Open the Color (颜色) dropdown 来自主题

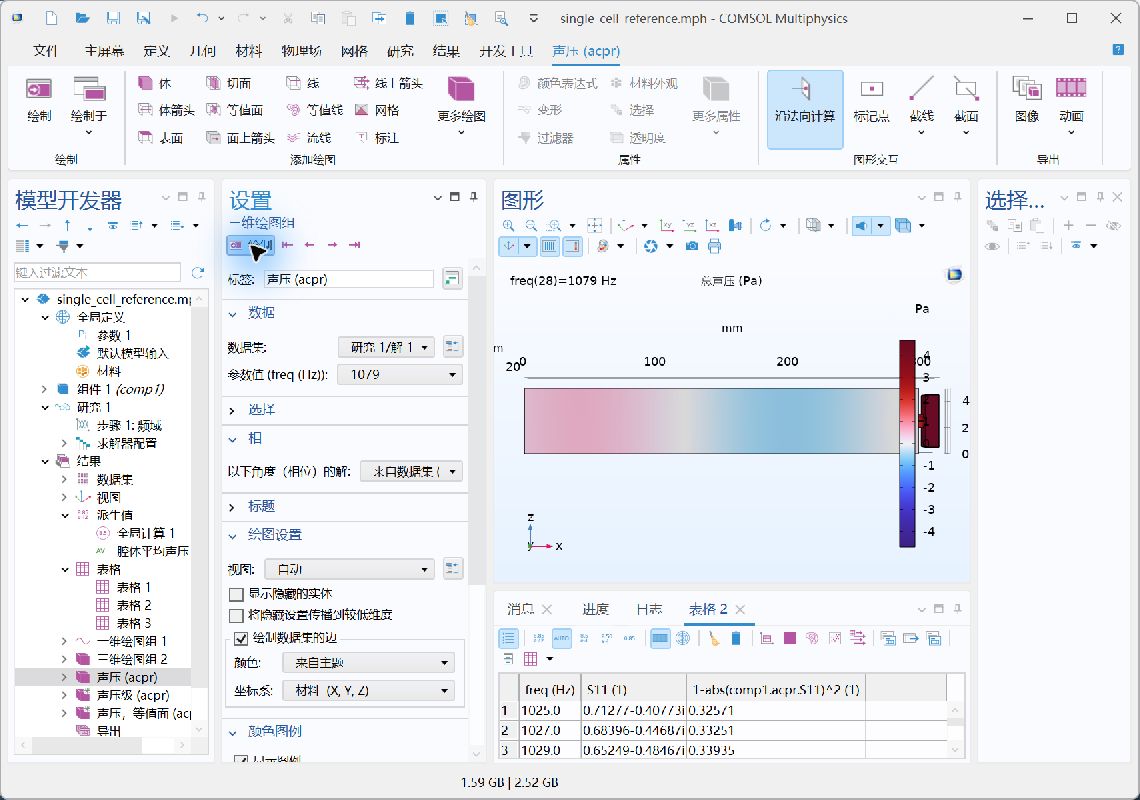click(369, 663)
